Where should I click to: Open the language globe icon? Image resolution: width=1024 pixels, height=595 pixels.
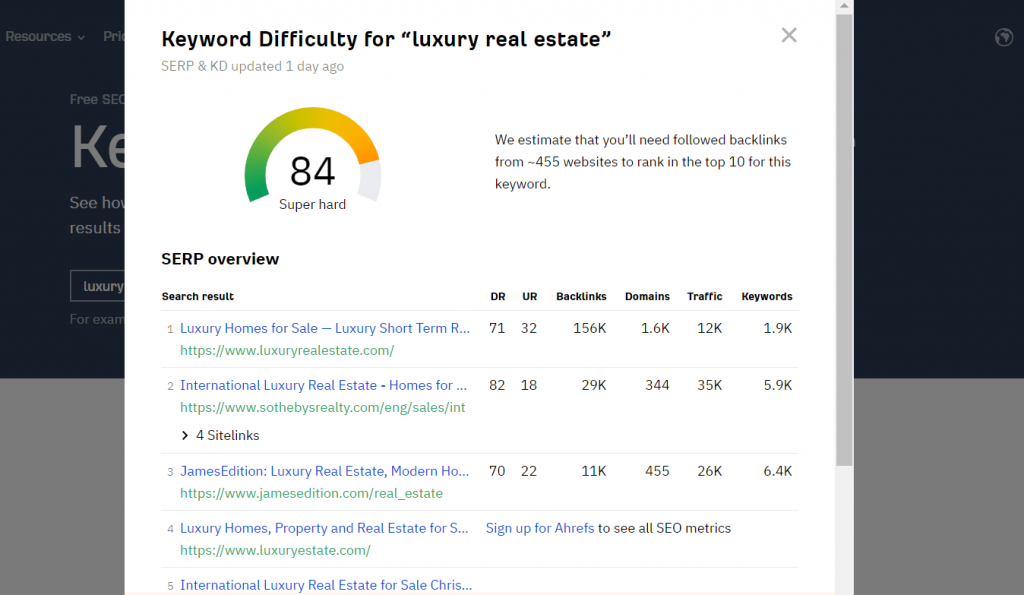(x=1004, y=37)
